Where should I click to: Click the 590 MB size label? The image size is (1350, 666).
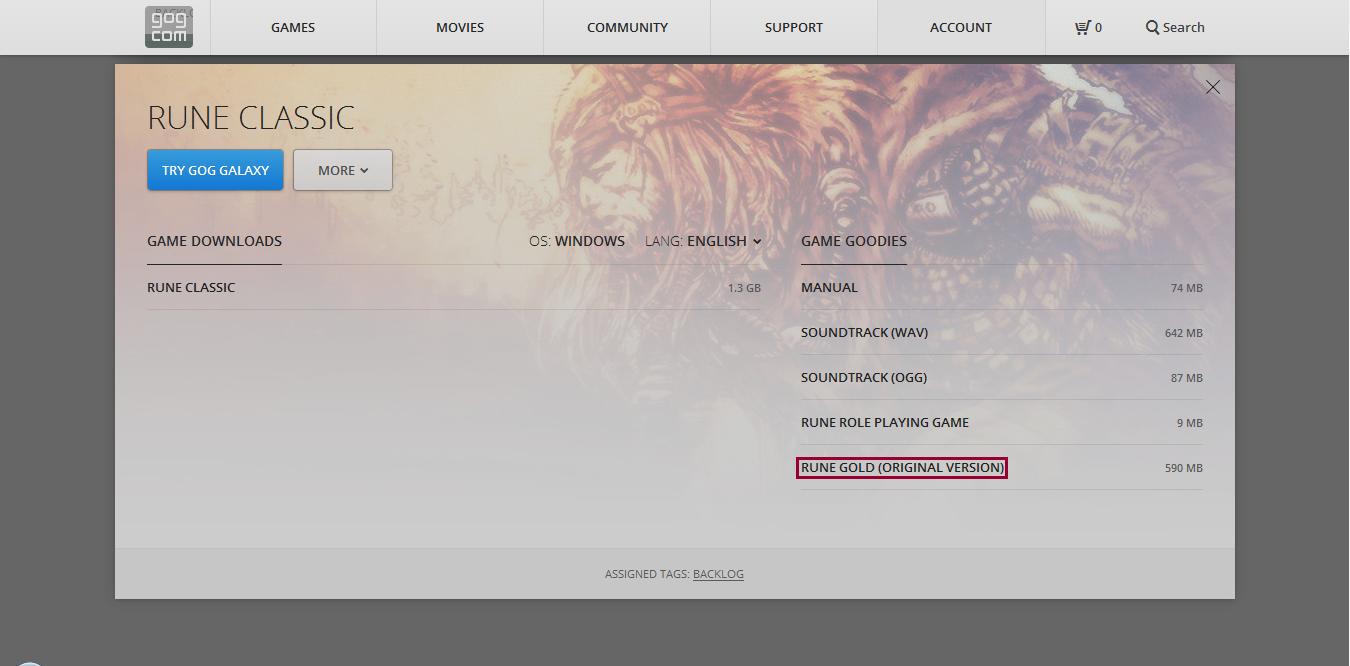[1184, 468]
